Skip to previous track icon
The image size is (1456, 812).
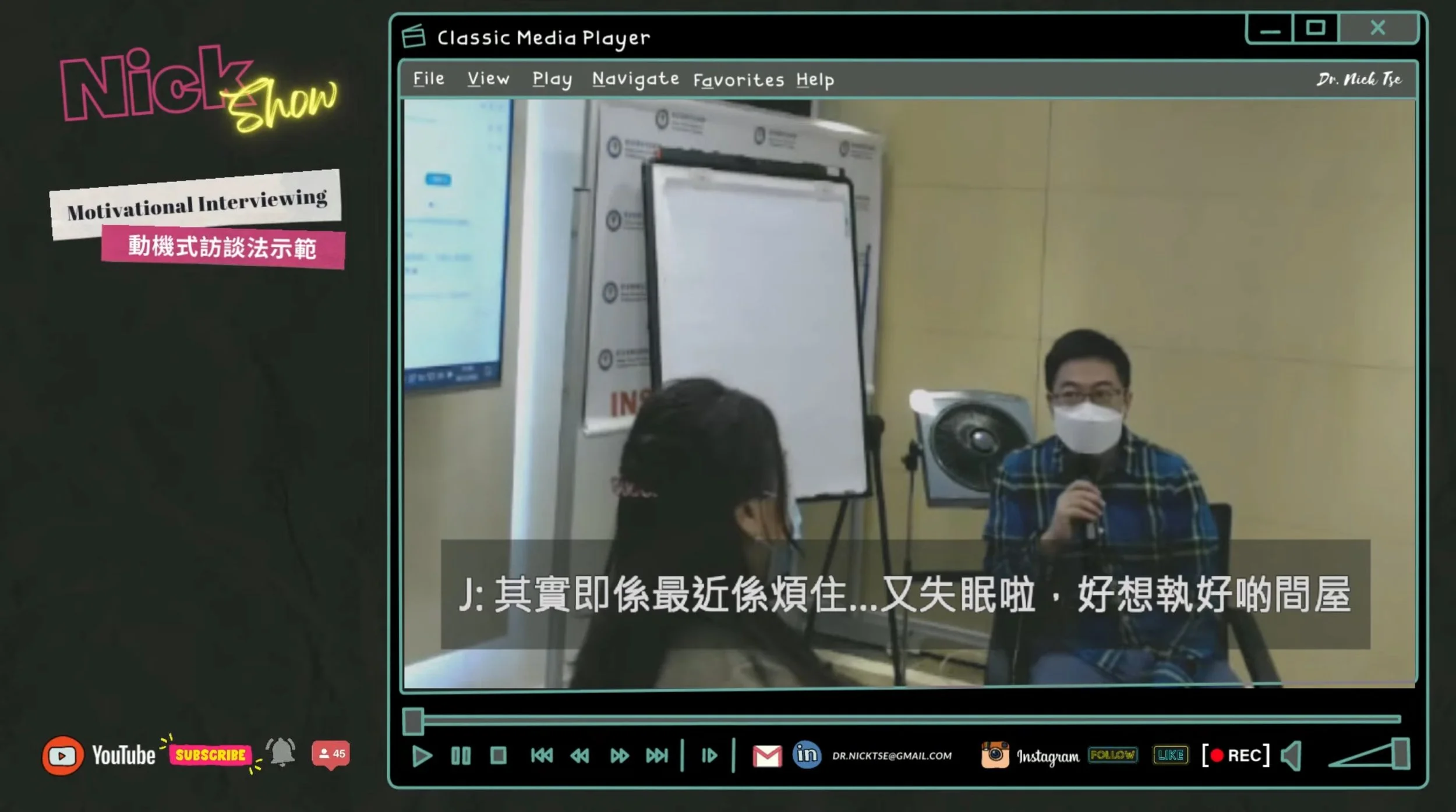[x=542, y=756]
